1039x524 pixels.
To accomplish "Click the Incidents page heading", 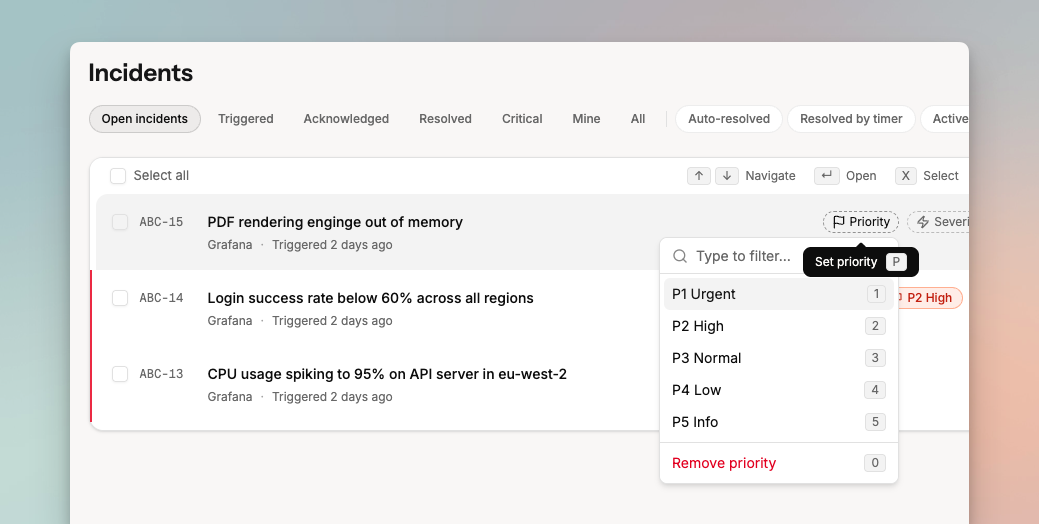I will click(x=140, y=73).
